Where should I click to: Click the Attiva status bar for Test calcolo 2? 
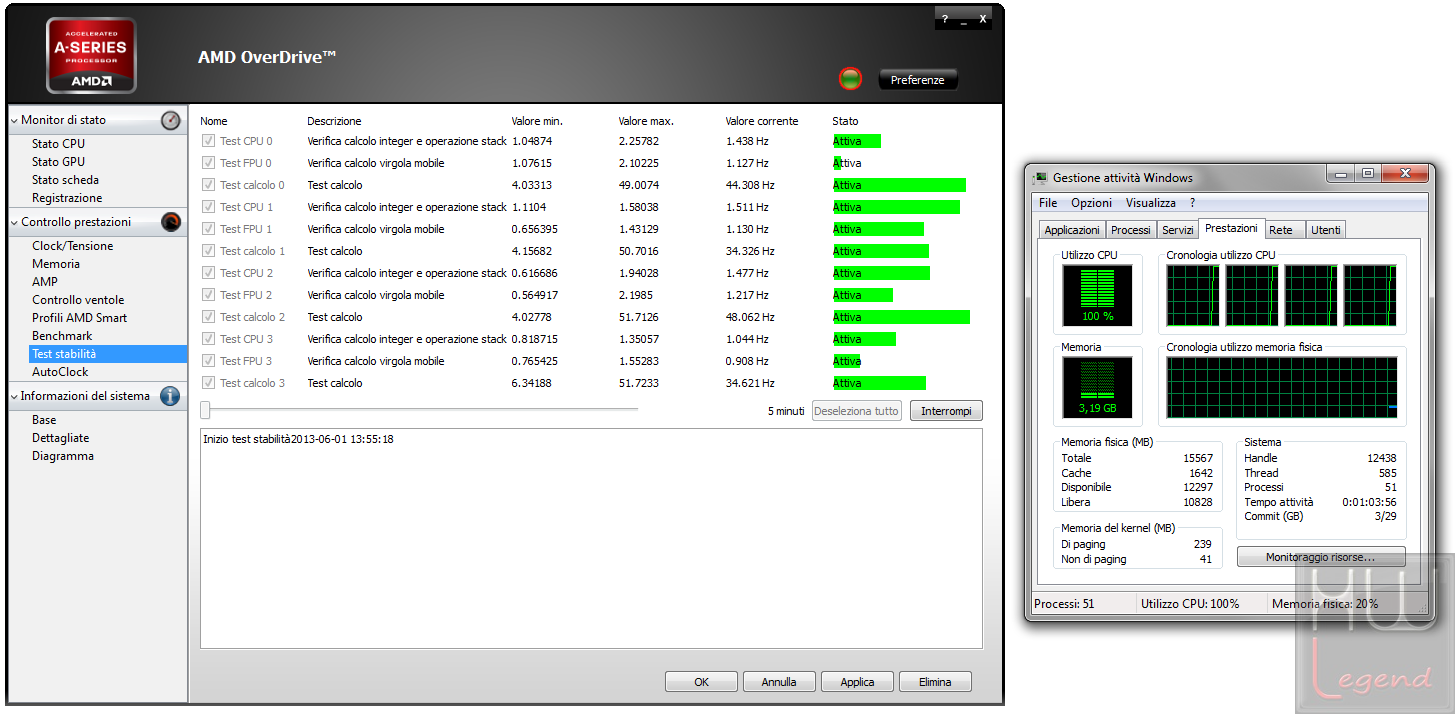[x=901, y=317]
